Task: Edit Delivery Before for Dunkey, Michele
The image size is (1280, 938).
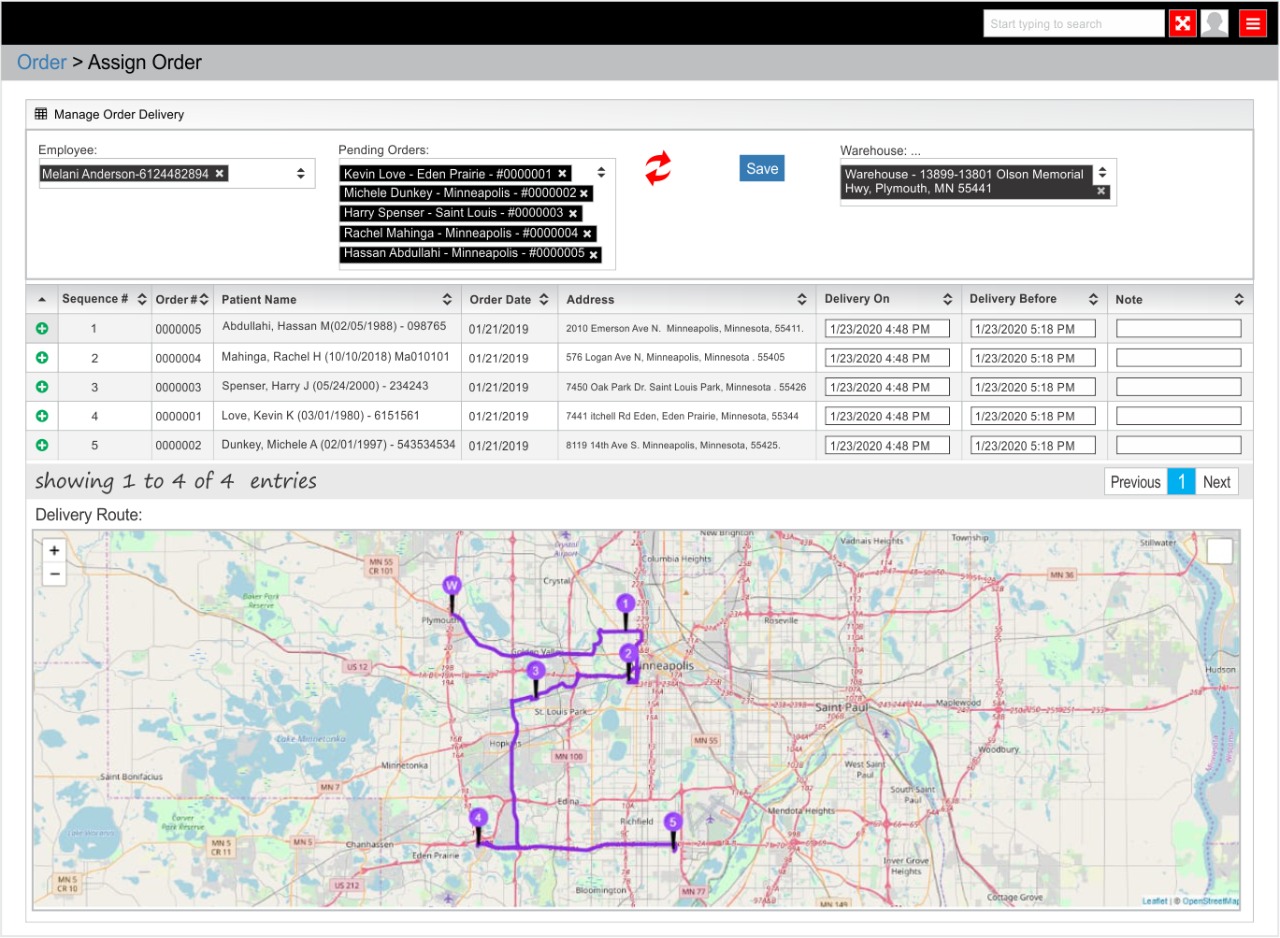Action: coord(1033,445)
